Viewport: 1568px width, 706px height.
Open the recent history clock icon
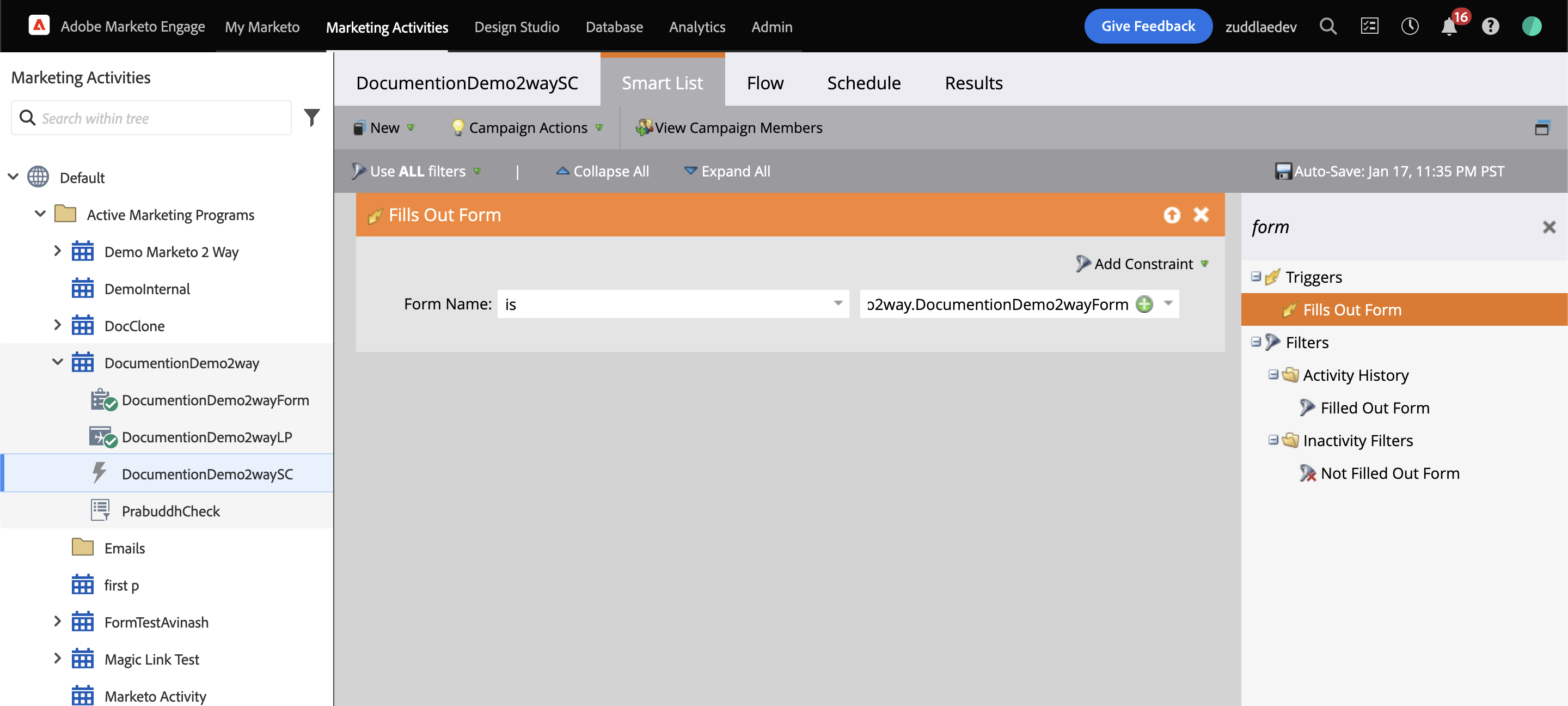coord(1409,27)
